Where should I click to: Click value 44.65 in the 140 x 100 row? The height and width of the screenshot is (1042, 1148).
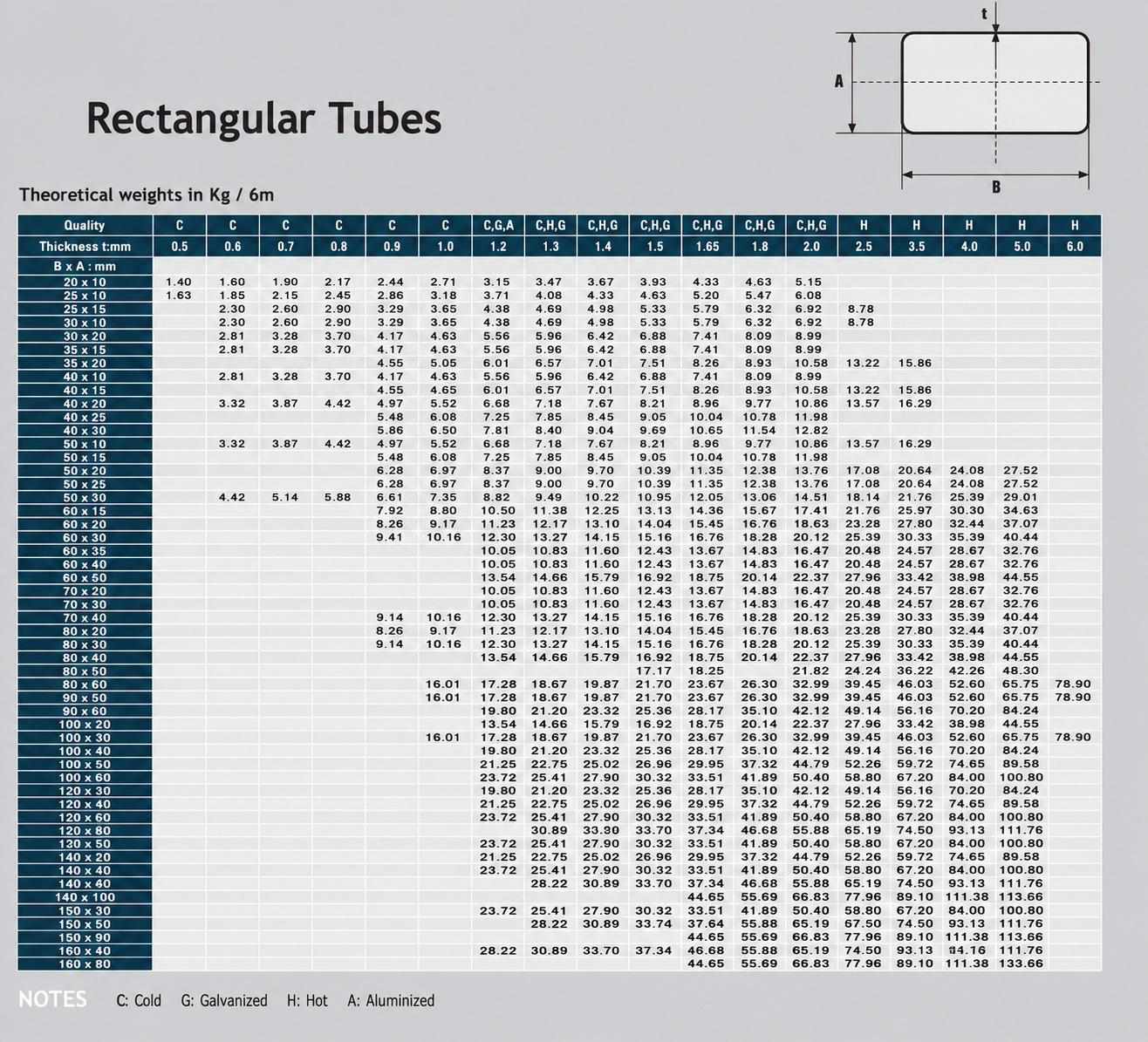click(706, 897)
